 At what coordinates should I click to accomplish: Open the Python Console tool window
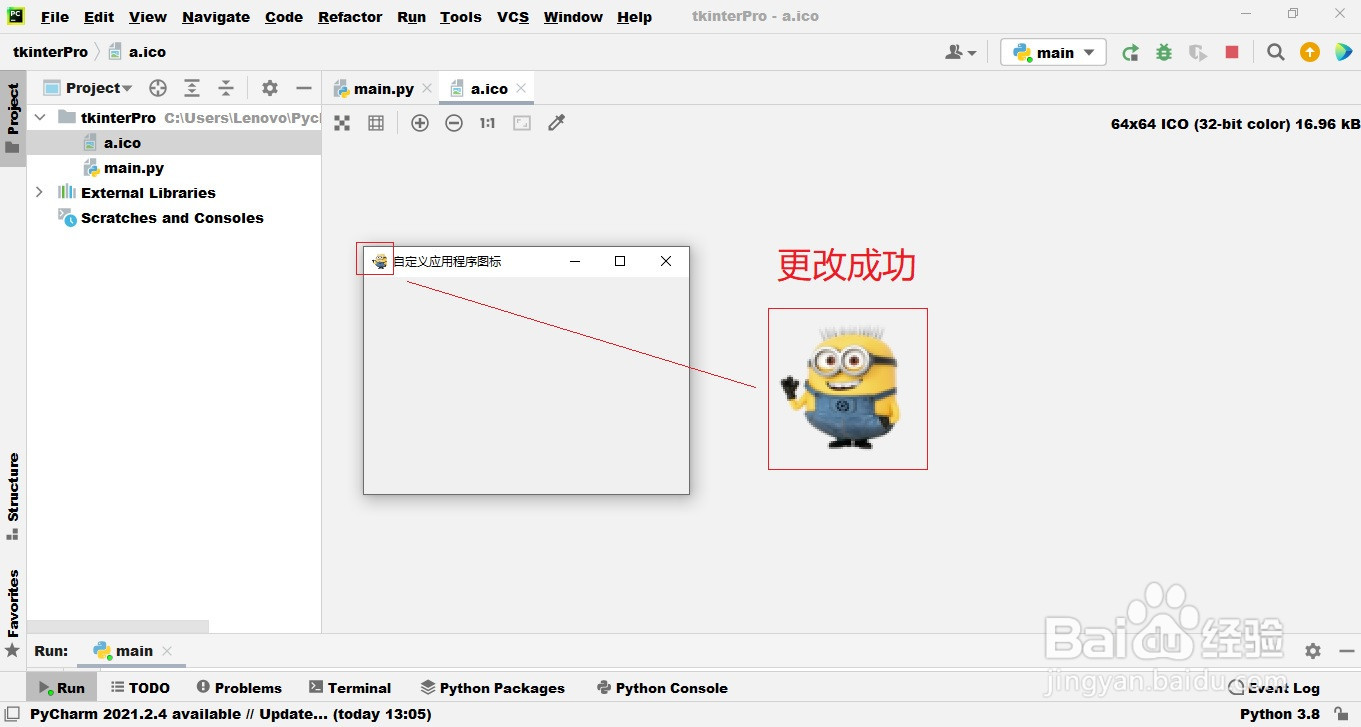pyautogui.click(x=661, y=688)
